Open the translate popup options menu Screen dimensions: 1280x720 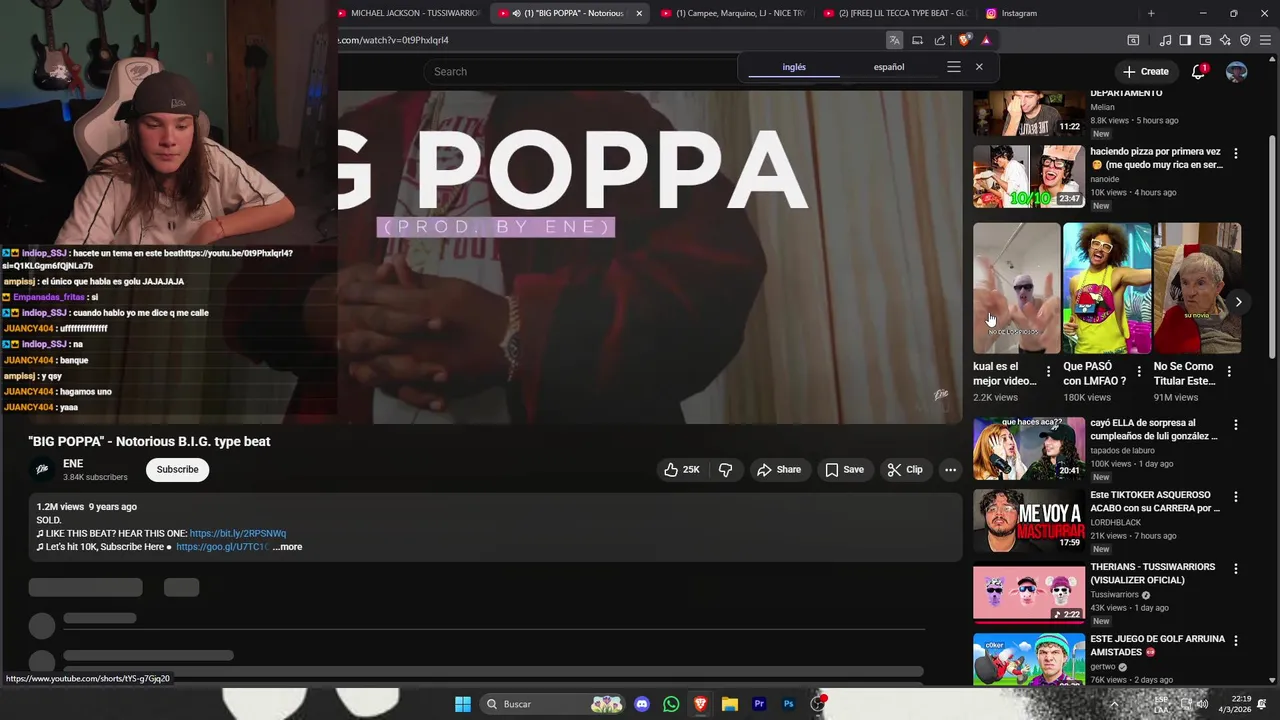pyautogui.click(x=954, y=67)
